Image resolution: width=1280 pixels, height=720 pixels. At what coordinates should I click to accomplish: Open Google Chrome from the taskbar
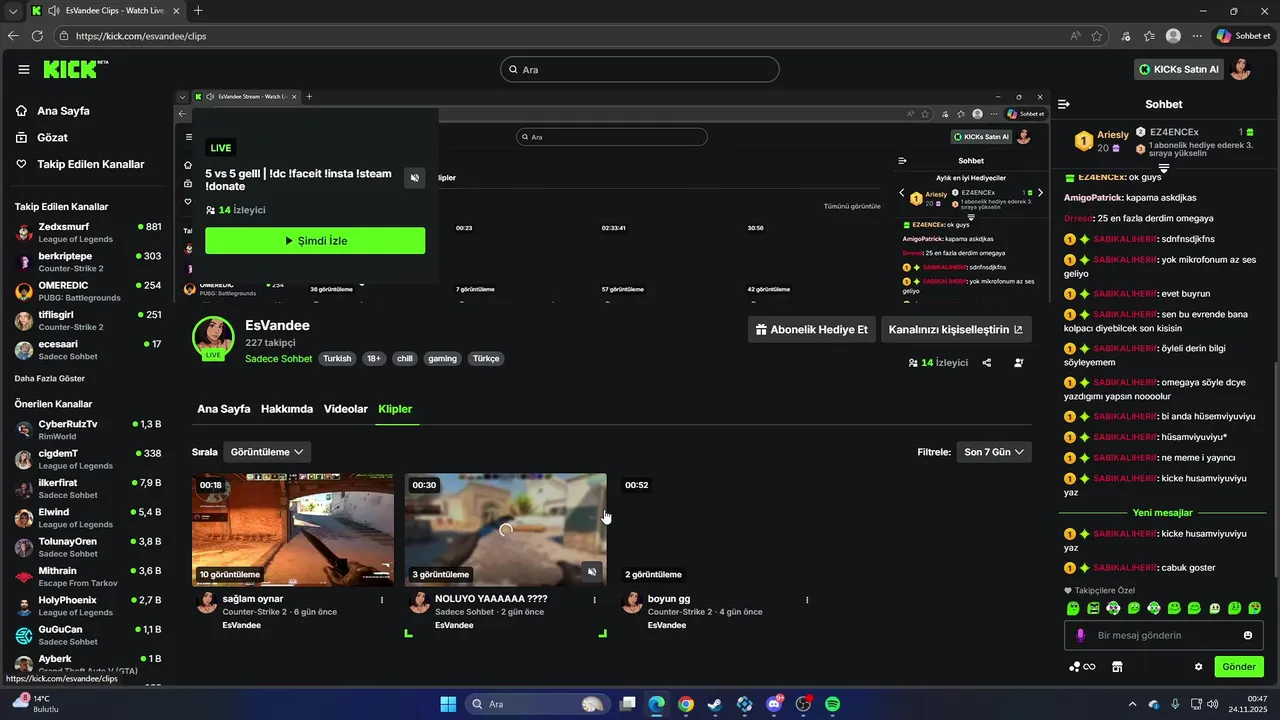coord(685,704)
